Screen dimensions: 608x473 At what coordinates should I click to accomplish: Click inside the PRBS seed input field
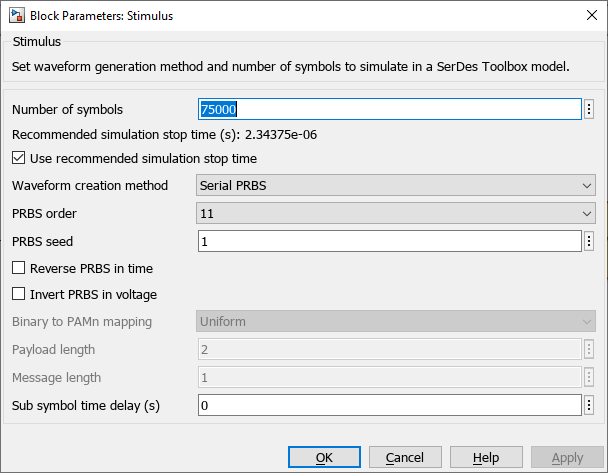[390, 241]
